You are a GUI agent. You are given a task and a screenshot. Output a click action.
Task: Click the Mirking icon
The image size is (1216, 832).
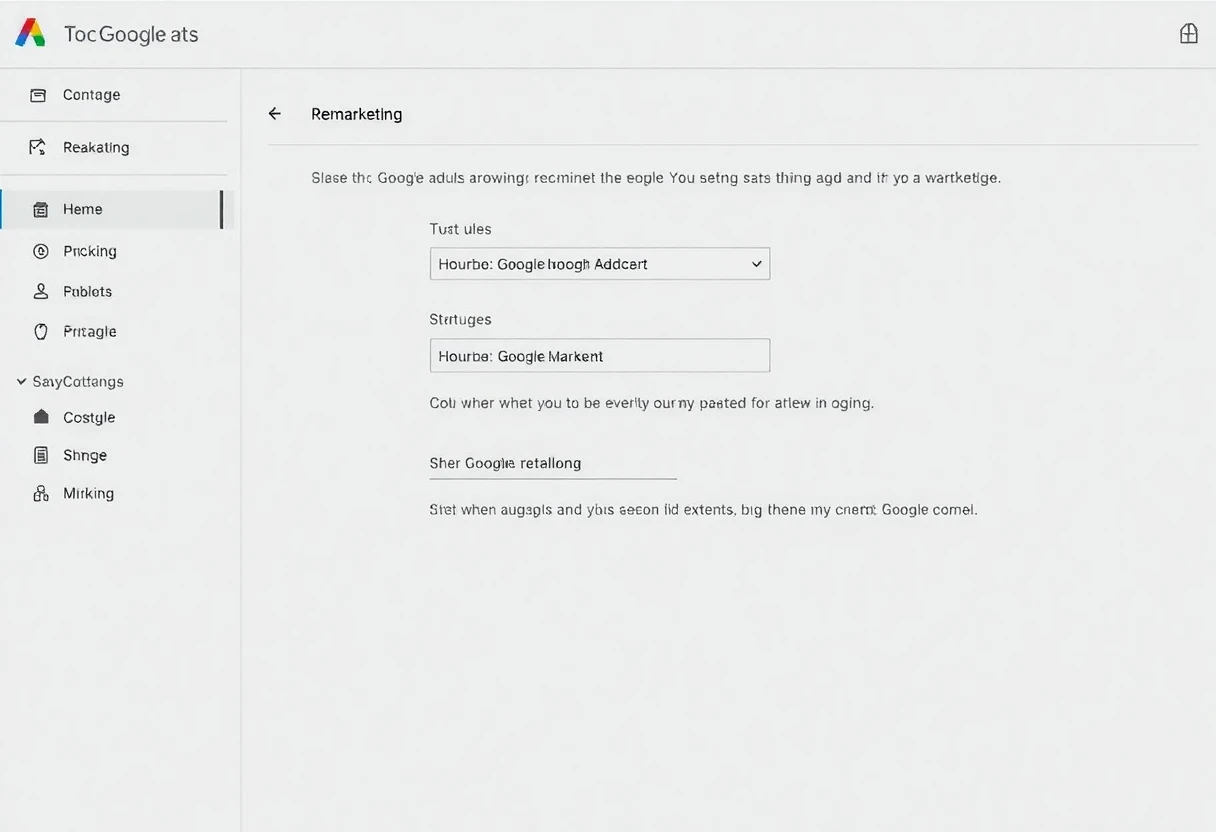41,493
